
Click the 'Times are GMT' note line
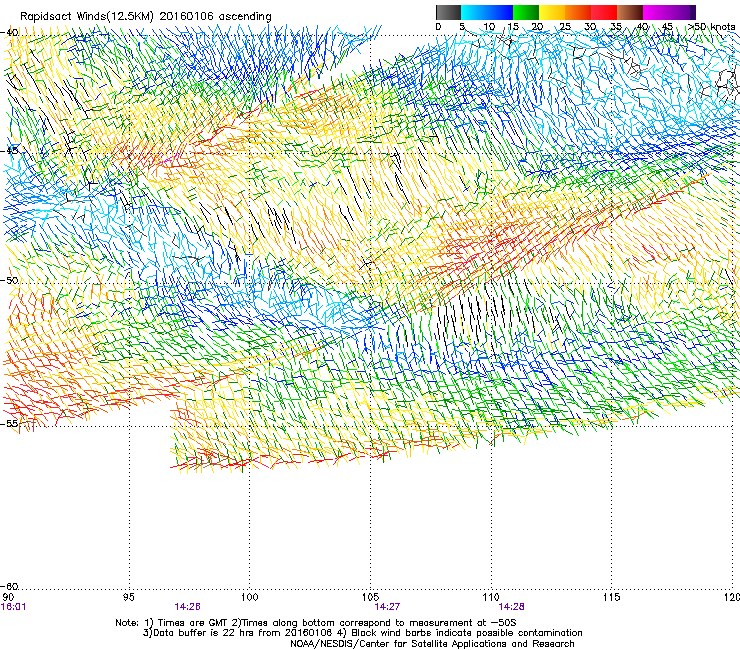pos(316,623)
